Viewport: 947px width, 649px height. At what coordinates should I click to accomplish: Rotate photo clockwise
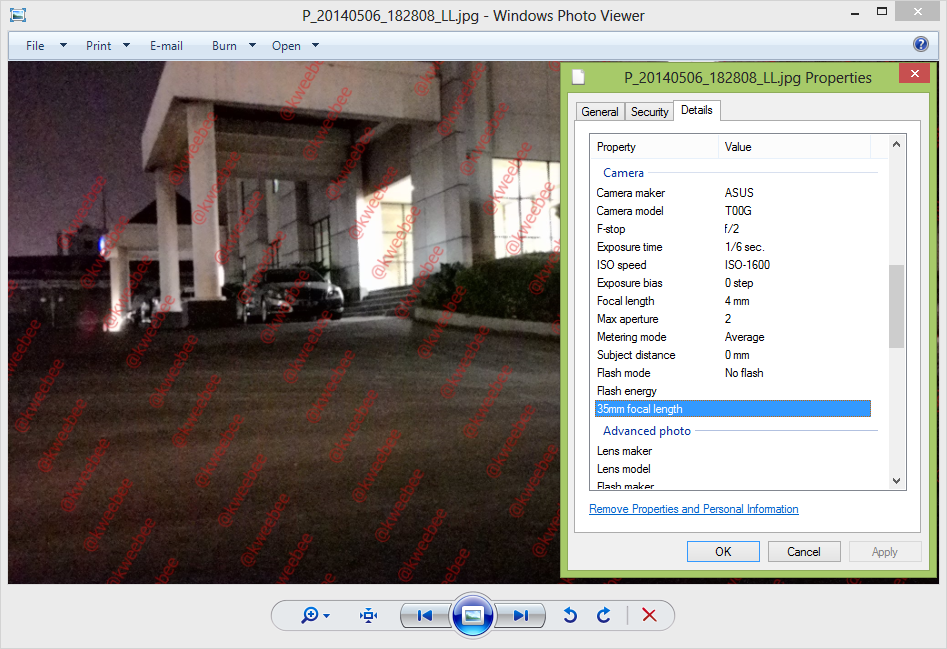point(604,615)
